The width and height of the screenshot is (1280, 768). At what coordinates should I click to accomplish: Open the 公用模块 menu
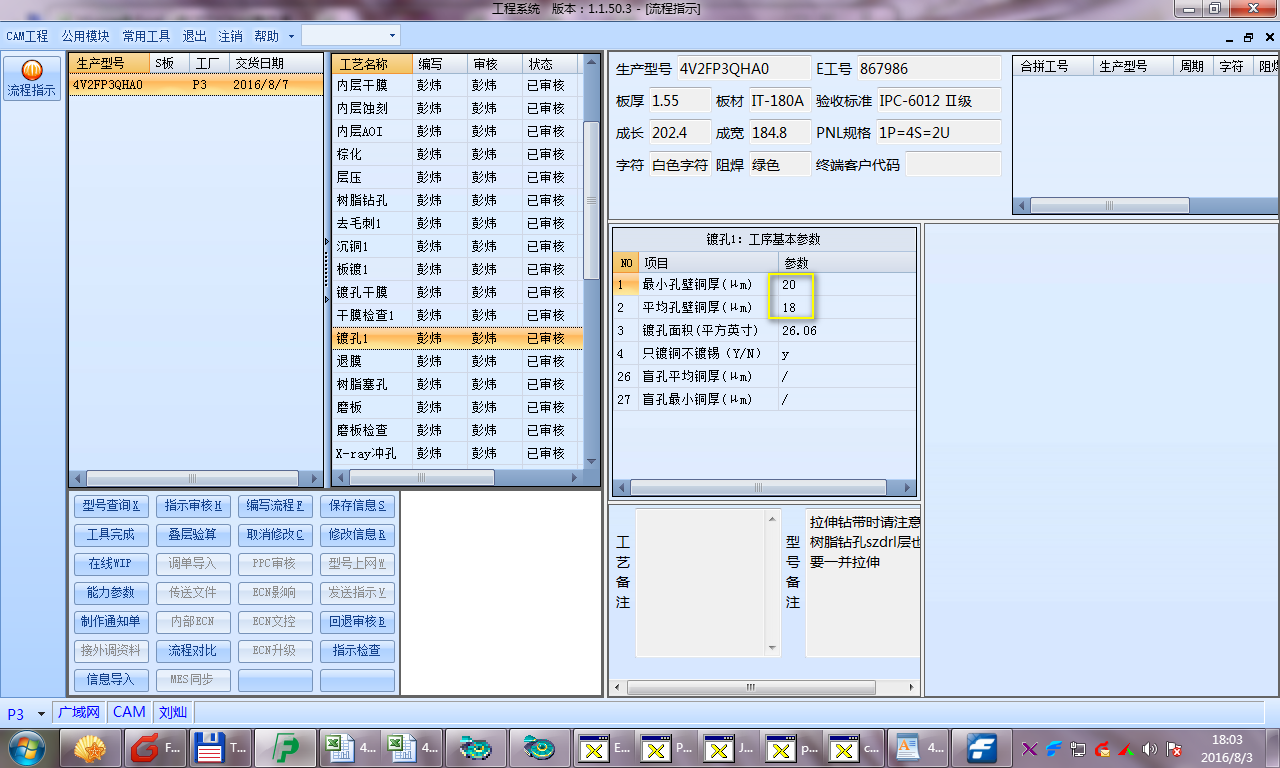click(x=85, y=36)
